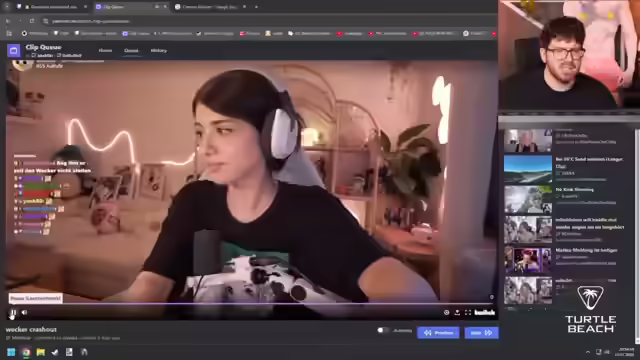Screen dimensions: 640x360
Task: Open the bookmarks apps grid icon
Action: 9,33
